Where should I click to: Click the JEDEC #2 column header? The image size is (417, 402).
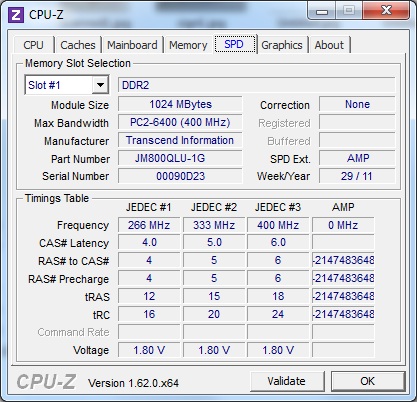coord(214,207)
